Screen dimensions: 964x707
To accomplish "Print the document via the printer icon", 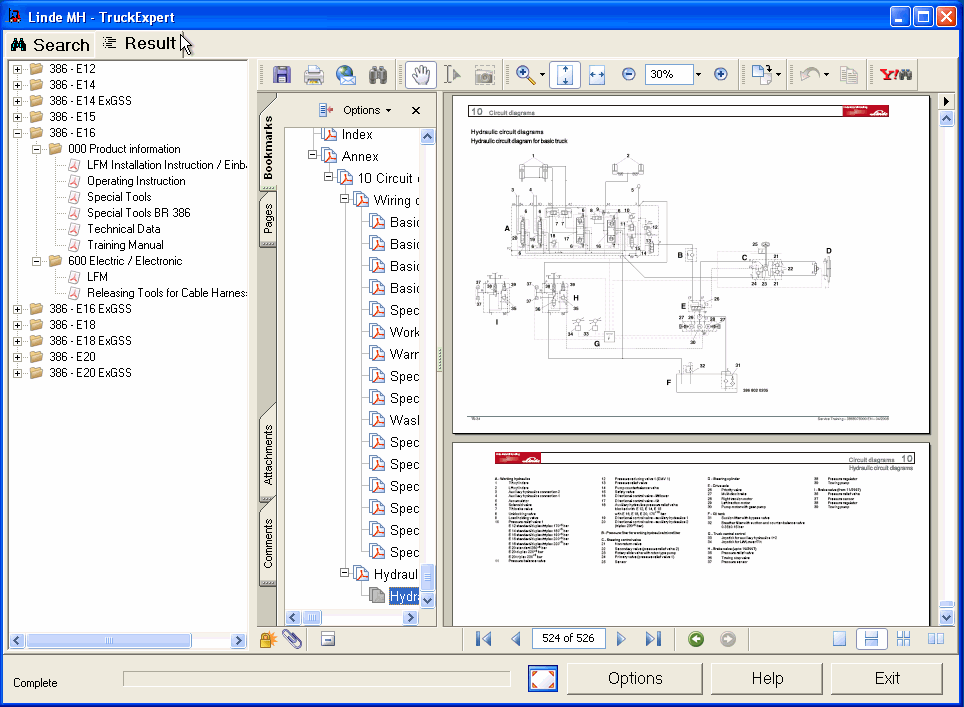I will click(x=314, y=75).
